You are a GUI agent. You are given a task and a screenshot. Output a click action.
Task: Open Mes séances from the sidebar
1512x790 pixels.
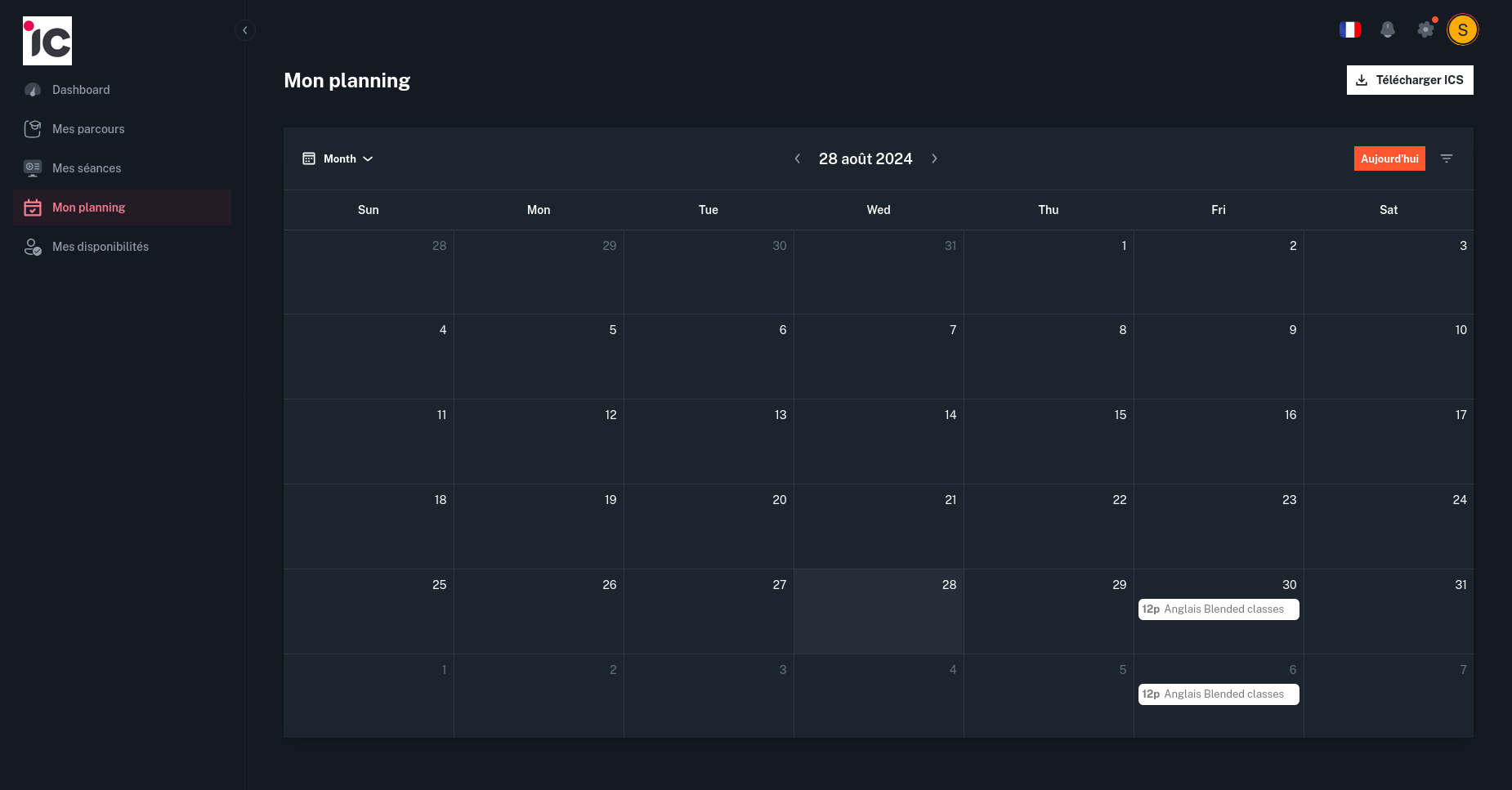click(x=87, y=168)
